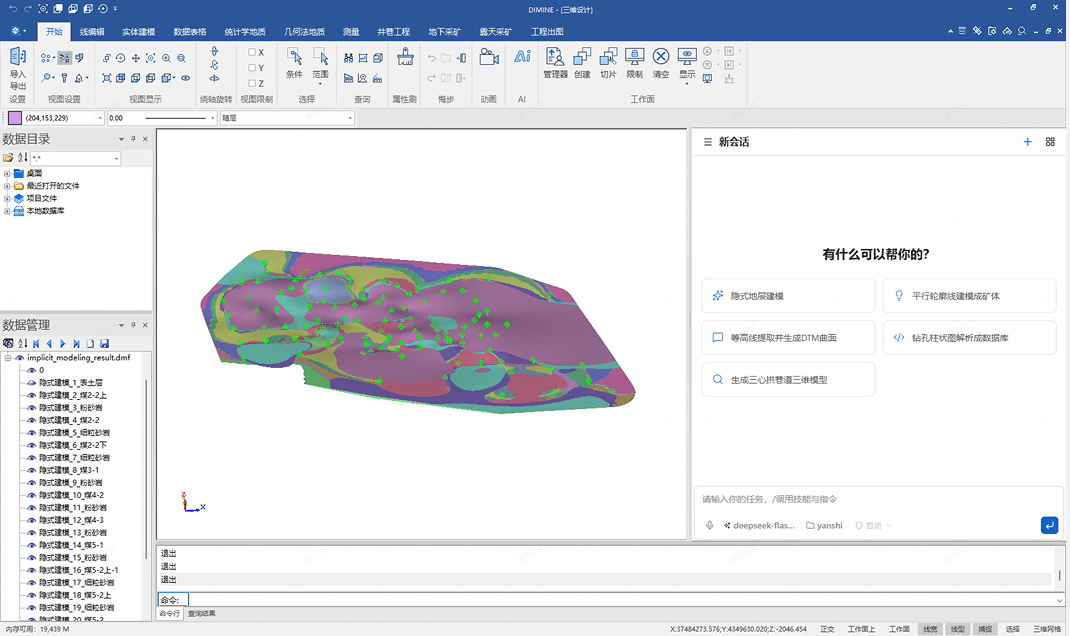The width and height of the screenshot is (1070, 636).
Task: Start a new conversation with the plus icon
Action: click(x=1028, y=142)
